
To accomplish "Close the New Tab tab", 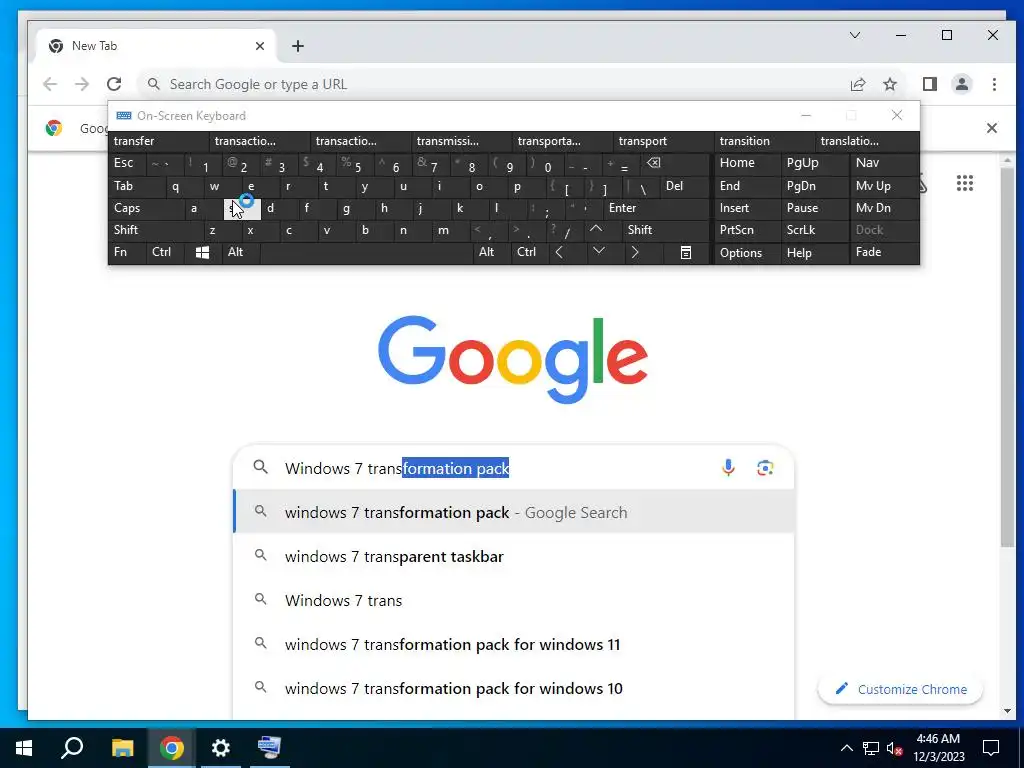I will [260, 46].
